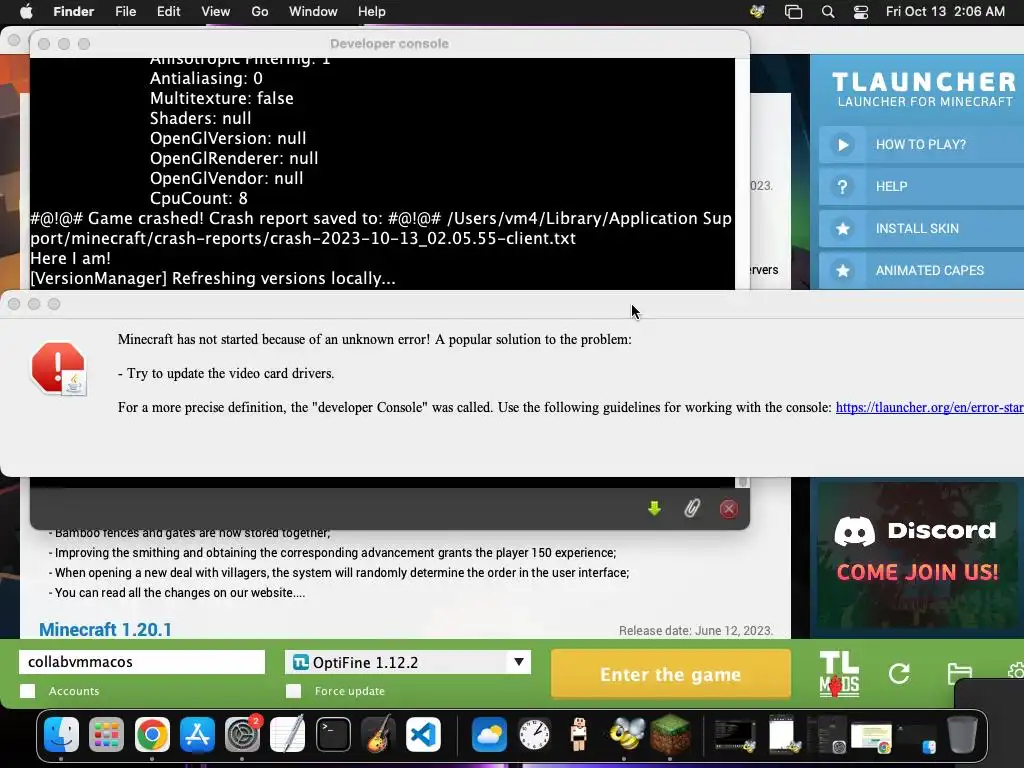Launch Google Chrome from the dock
Viewport: 1024px width, 768px height.
pos(152,734)
